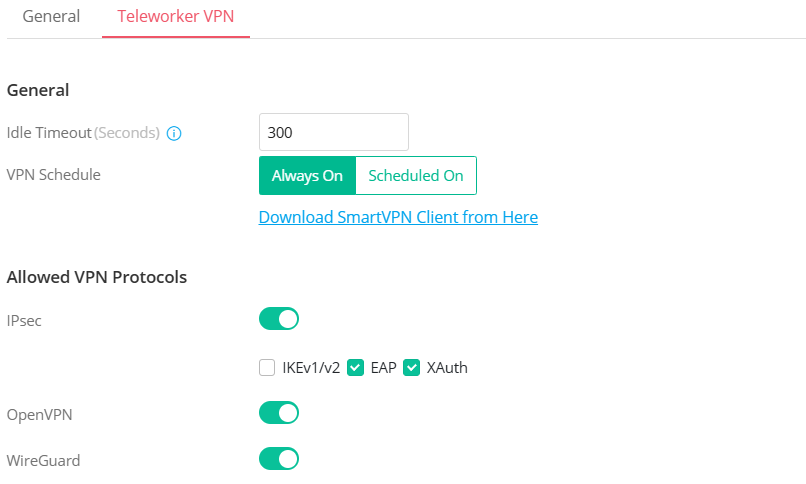
Task: Focus the Idle Timeout seconds field
Action: (x=333, y=132)
